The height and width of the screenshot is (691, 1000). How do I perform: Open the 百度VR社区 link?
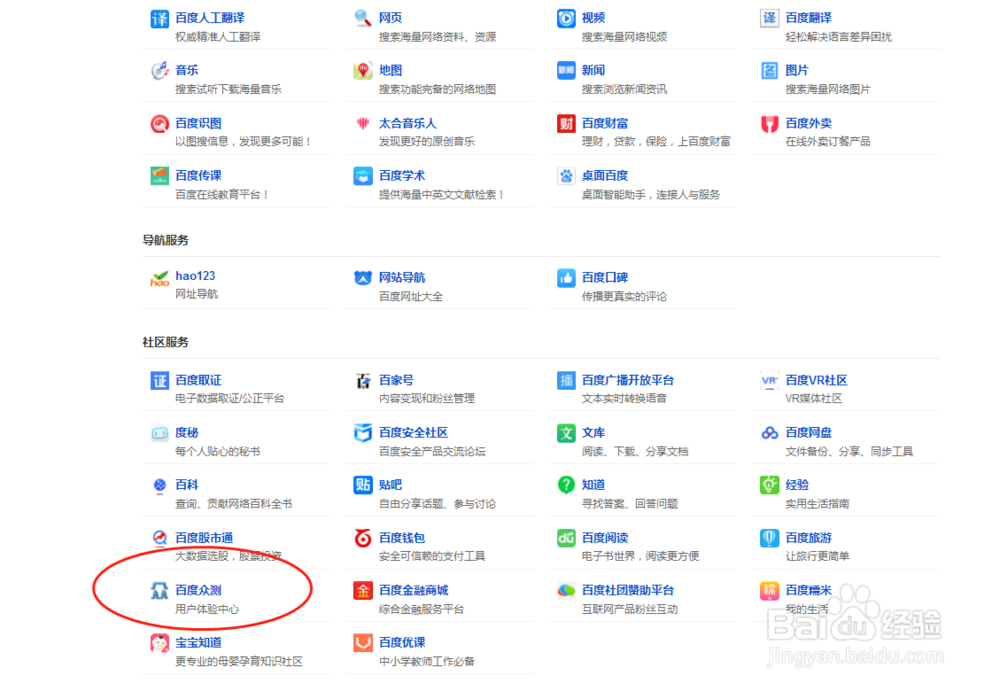[816, 380]
